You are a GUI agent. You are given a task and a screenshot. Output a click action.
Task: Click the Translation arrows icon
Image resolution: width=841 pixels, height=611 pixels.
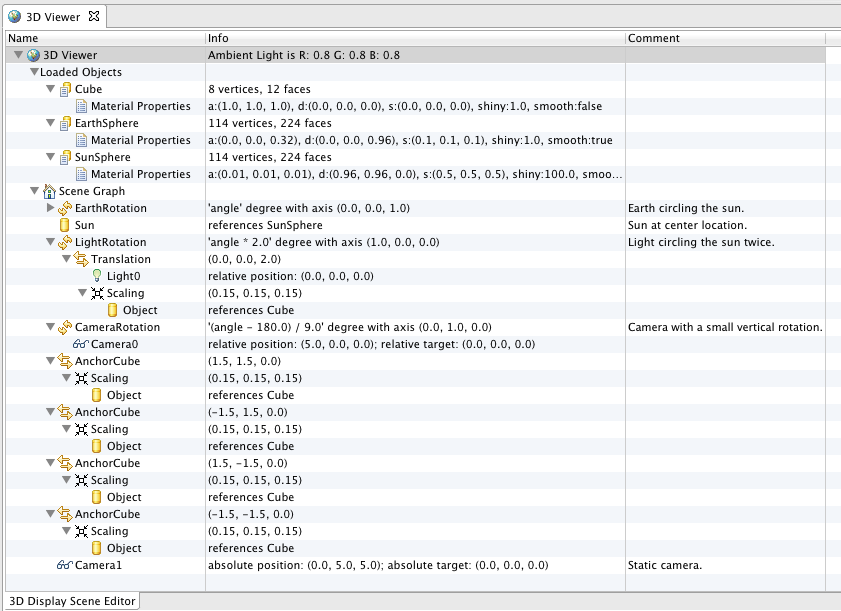[81, 259]
